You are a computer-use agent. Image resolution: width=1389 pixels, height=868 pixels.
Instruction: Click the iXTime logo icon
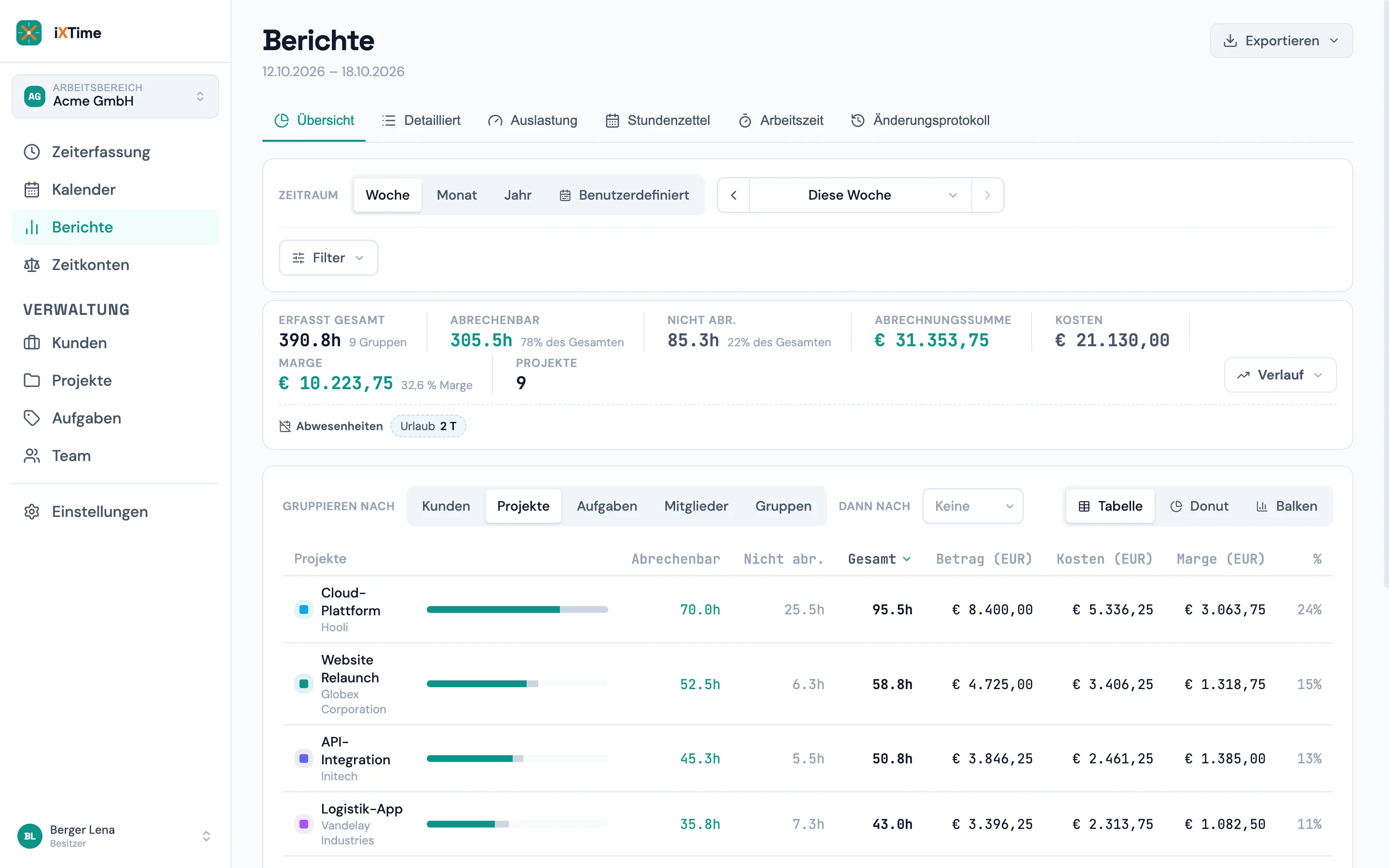click(29, 33)
